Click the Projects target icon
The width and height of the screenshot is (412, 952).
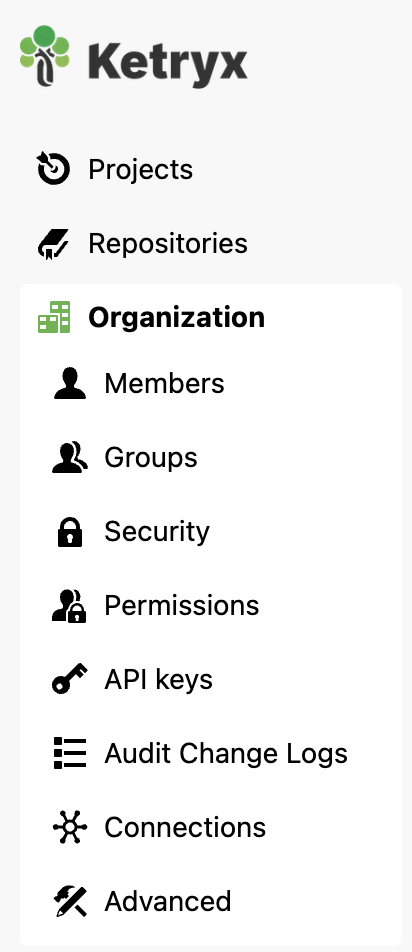coord(53,169)
